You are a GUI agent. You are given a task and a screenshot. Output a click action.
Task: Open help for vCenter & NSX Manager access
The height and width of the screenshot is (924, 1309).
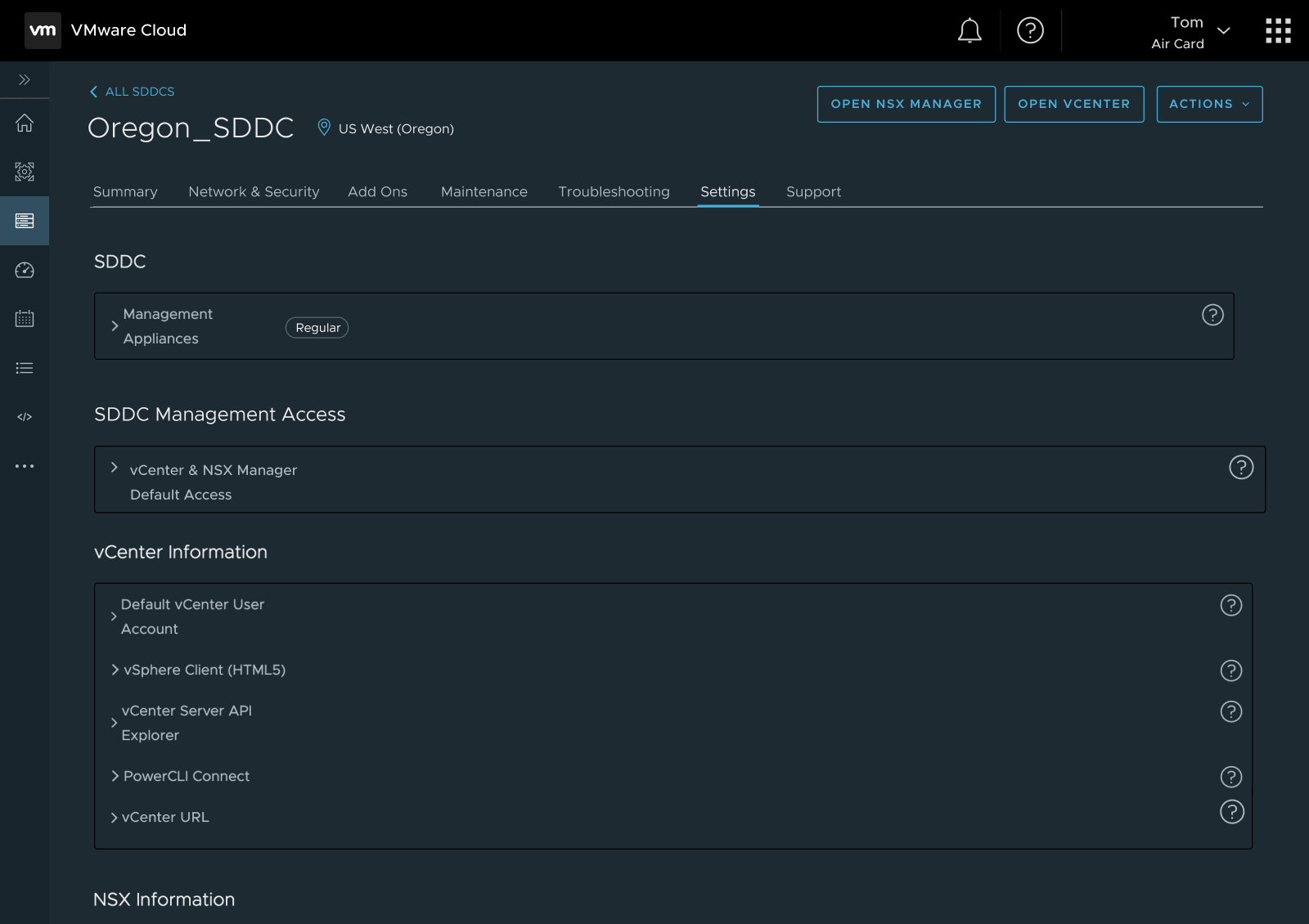(x=1241, y=467)
